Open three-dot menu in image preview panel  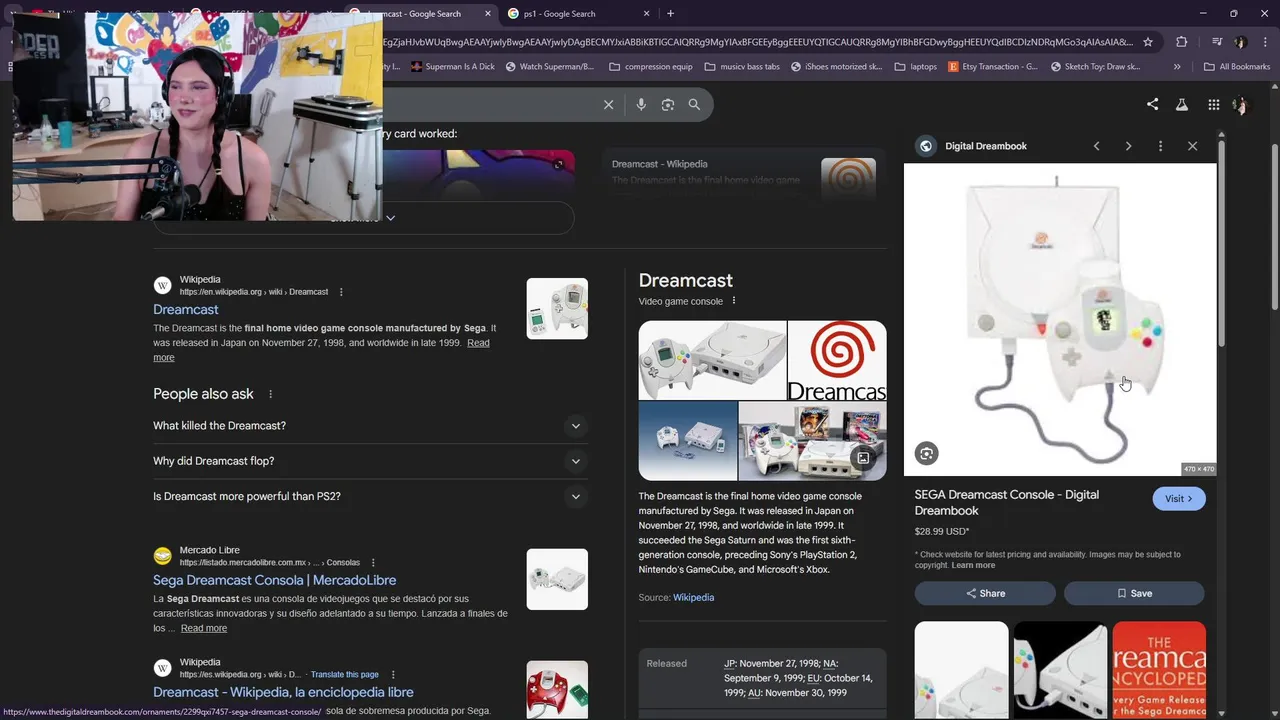[1160, 146]
